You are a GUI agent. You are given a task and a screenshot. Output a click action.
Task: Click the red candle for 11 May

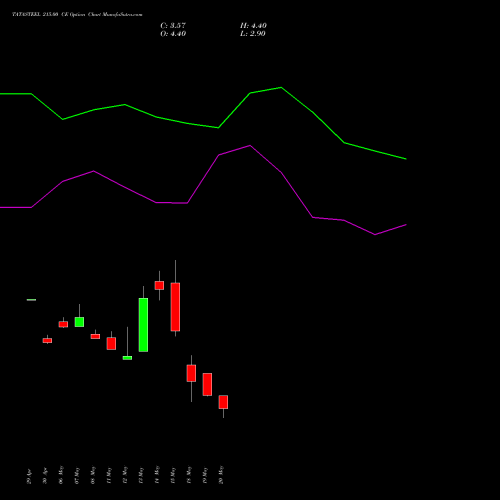(x=111, y=344)
